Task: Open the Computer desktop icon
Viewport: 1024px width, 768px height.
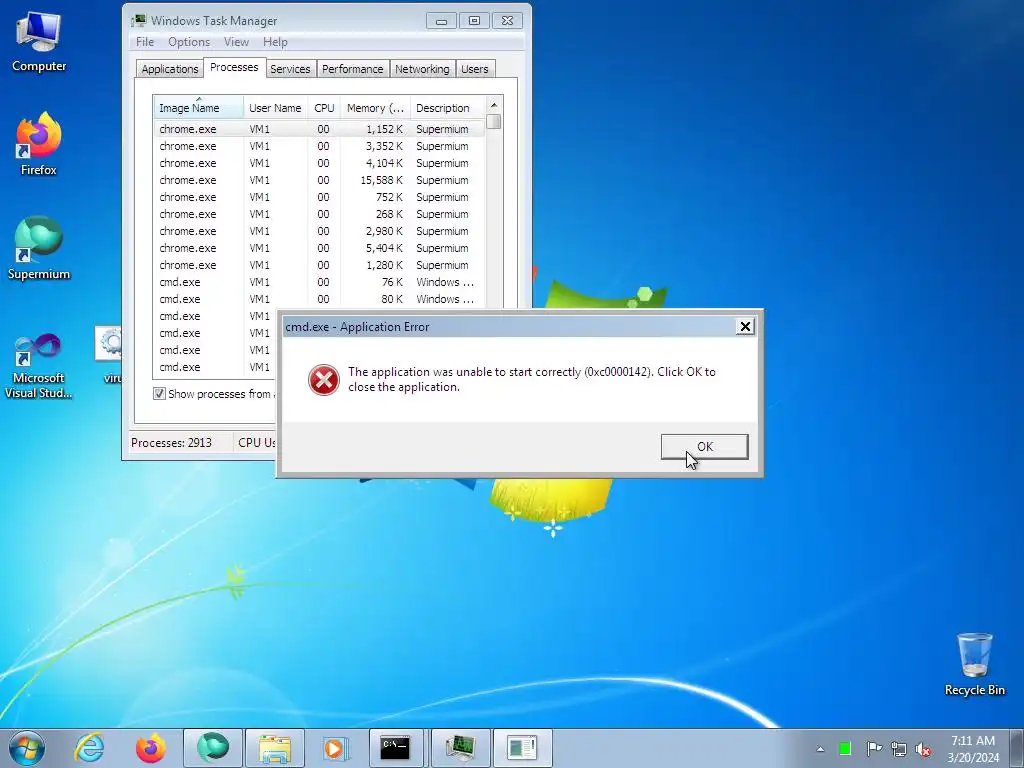Action: point(39,42)
